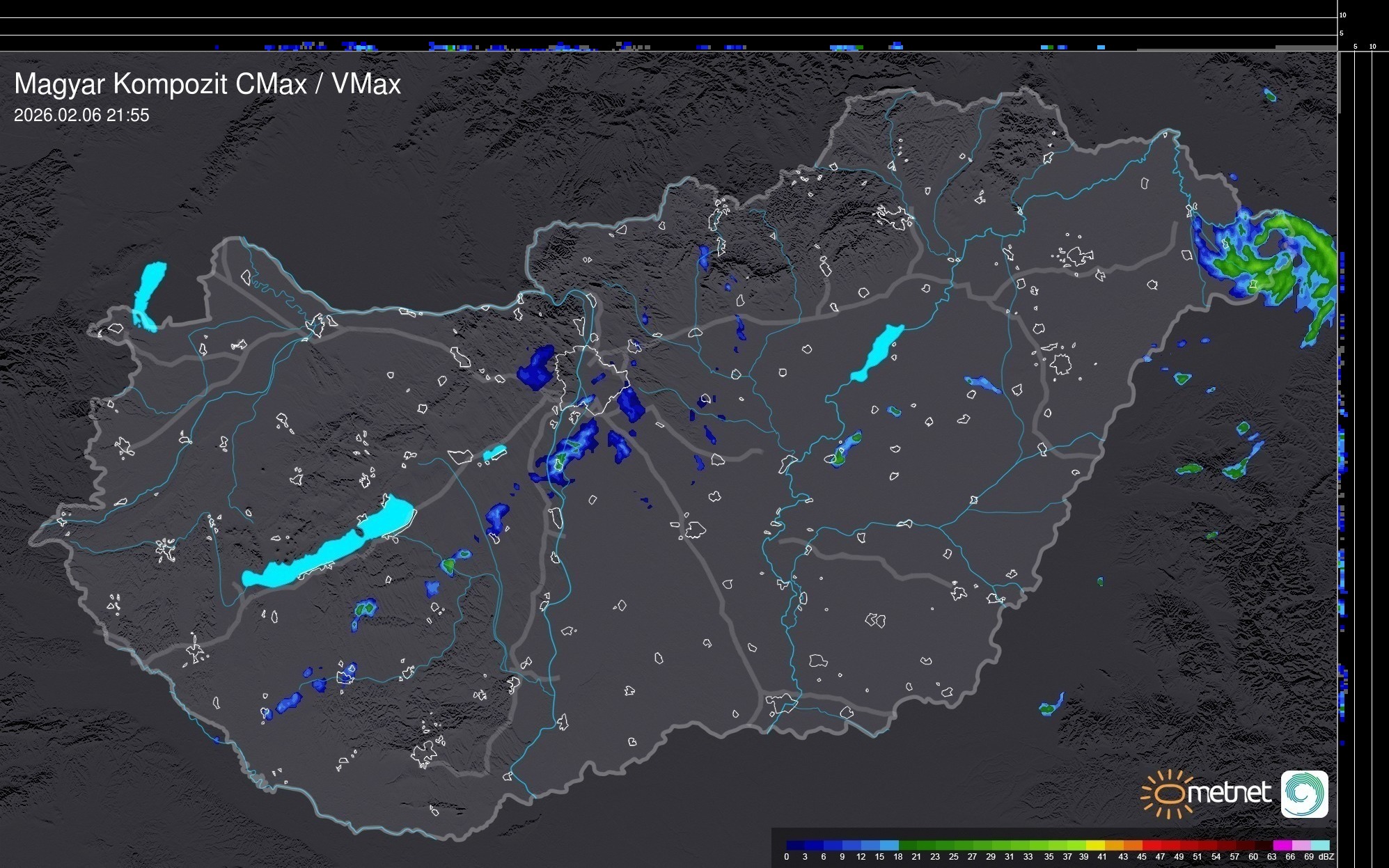Click the dark blue echo west of Budapest

pos(536,368)
